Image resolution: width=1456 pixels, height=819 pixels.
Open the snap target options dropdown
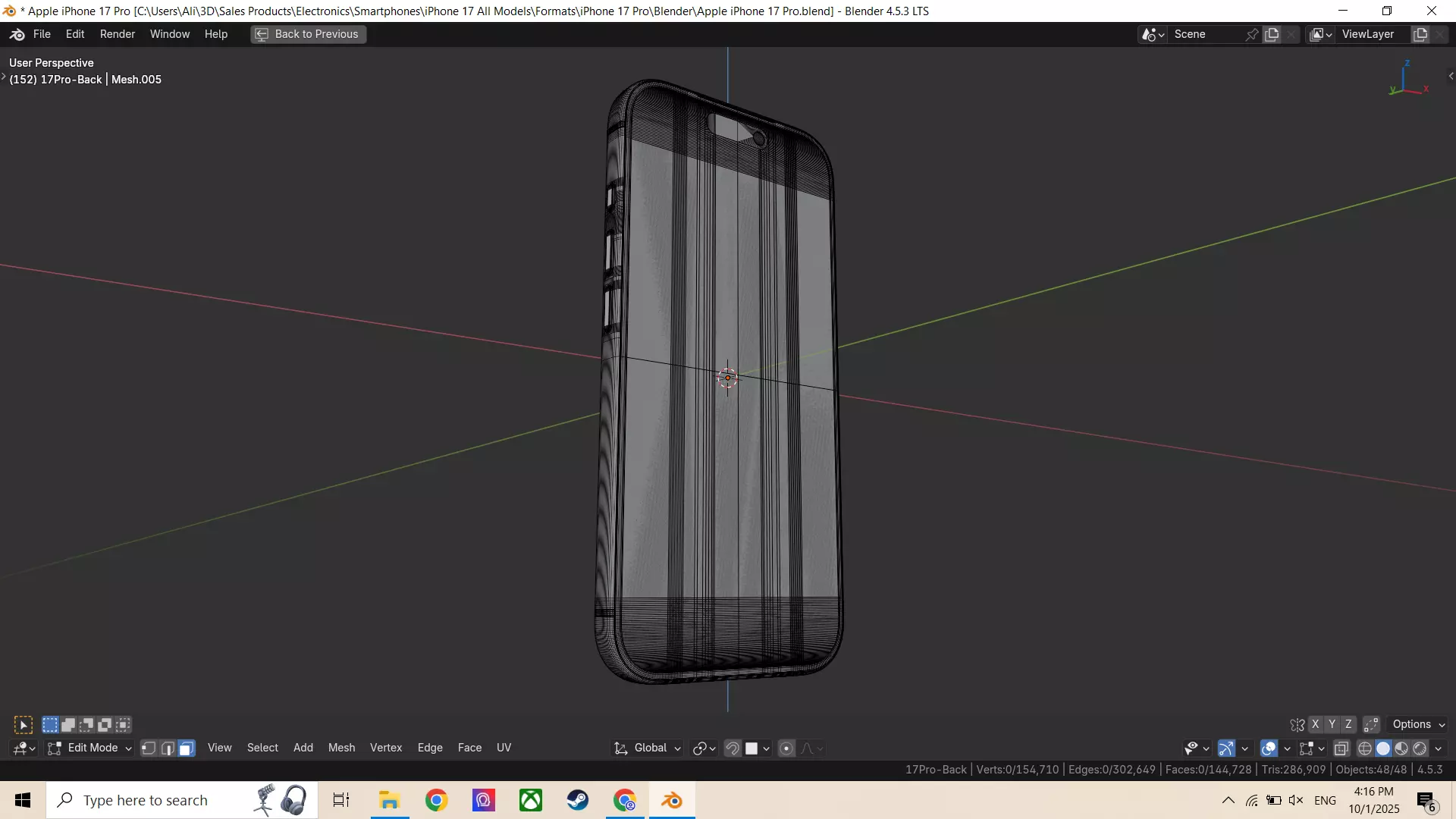tap(758, 748)
